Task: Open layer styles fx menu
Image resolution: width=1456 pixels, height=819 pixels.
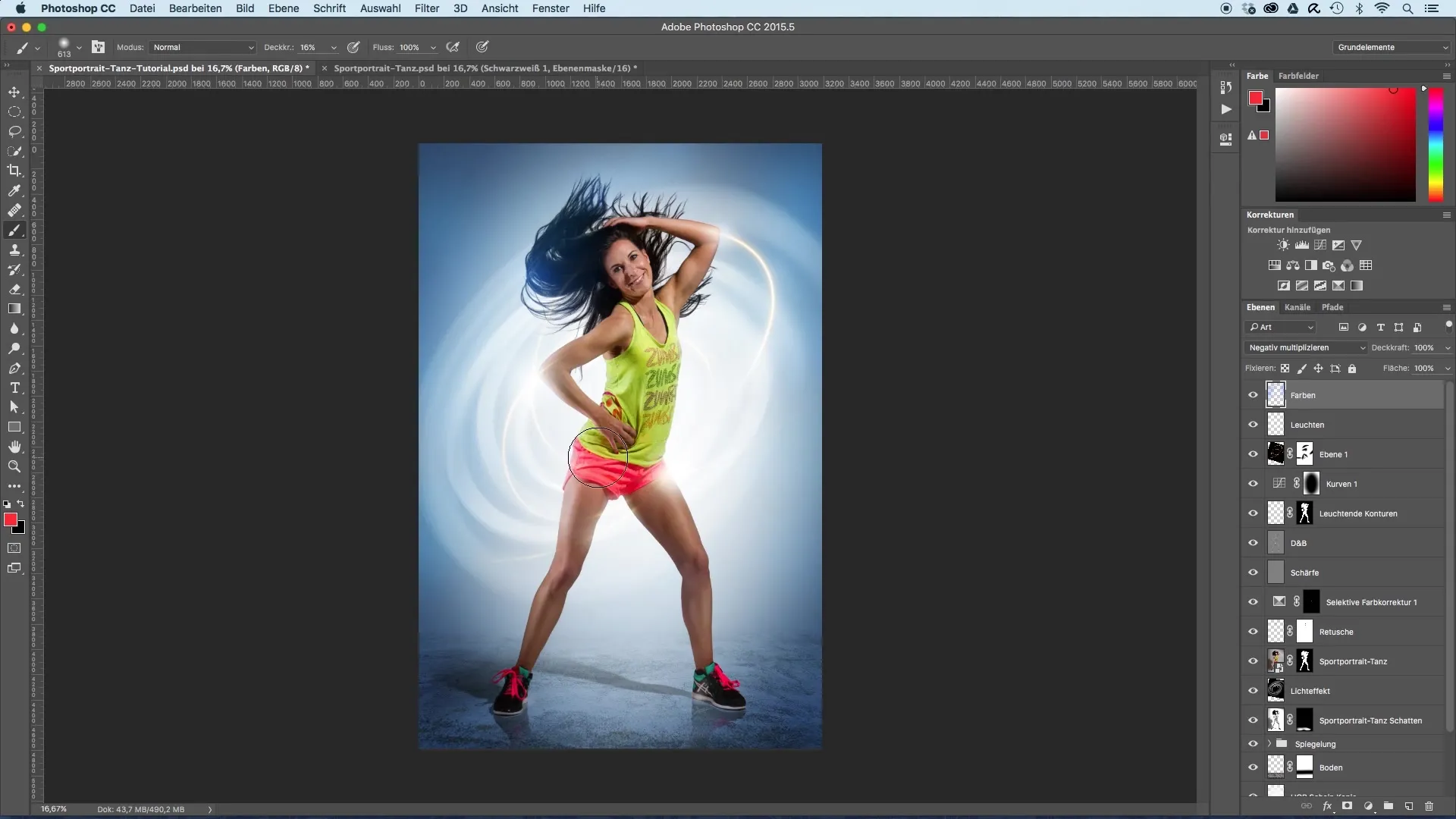Action: pos(1327,806)
